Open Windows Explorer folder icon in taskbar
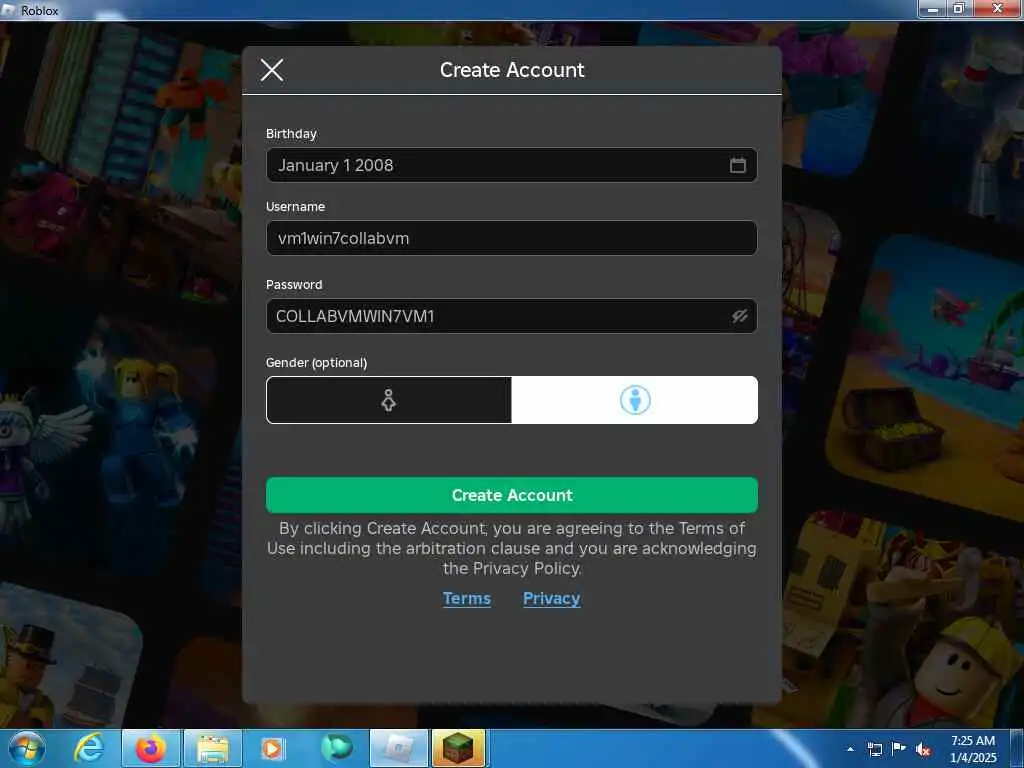This screenshot has width=1024, height=768. 213,748
